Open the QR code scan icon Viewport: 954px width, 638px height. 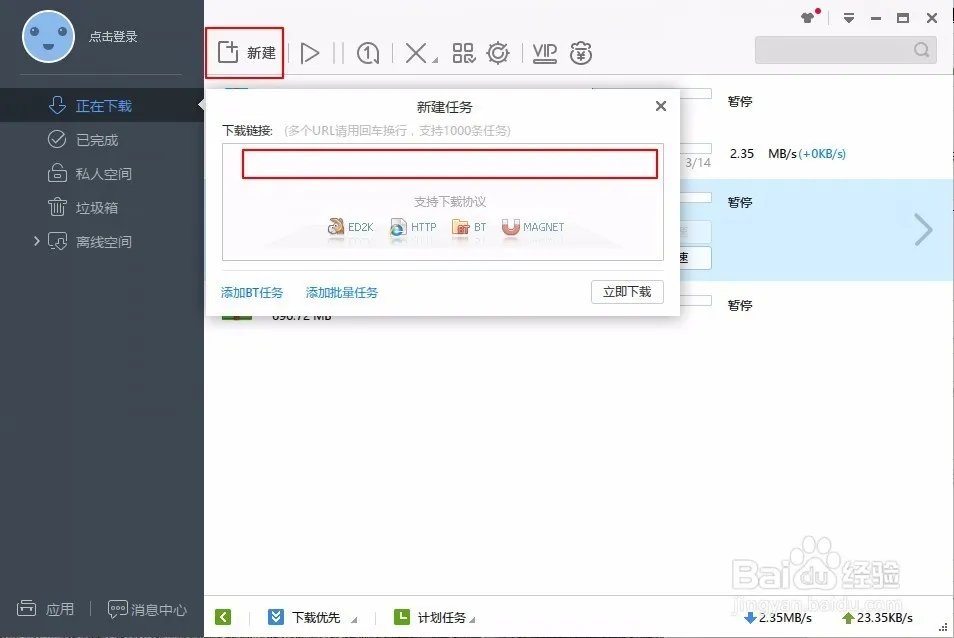(463, 52)
